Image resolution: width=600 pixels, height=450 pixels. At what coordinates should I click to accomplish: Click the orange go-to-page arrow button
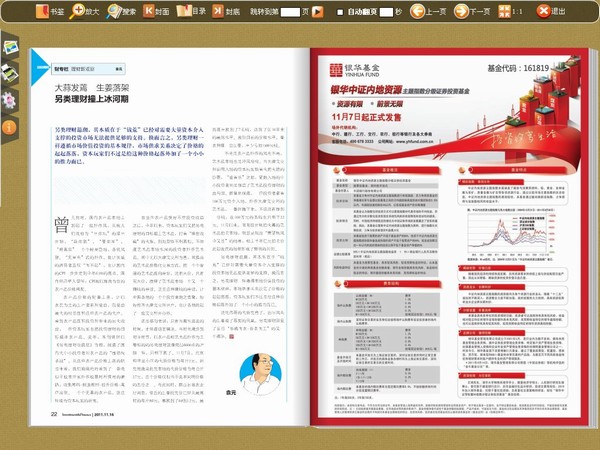click(x=317, y=12)
